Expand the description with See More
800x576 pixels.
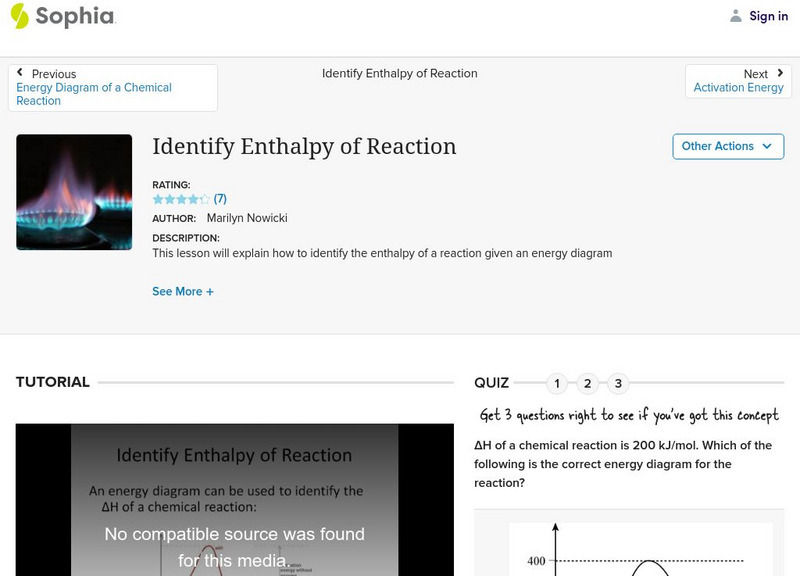pyautogui.click(x=183, y=290)
